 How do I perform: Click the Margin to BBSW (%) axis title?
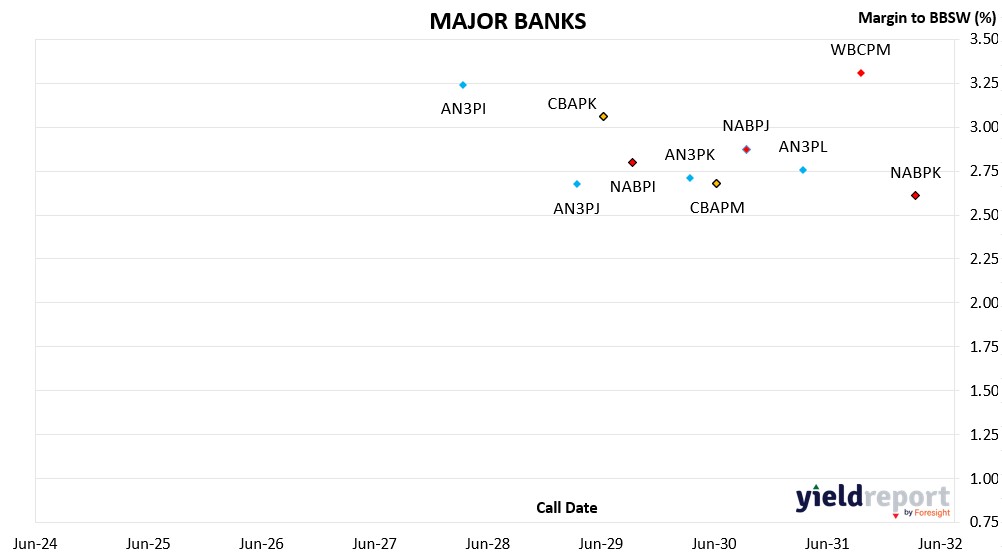coord(928,18)
